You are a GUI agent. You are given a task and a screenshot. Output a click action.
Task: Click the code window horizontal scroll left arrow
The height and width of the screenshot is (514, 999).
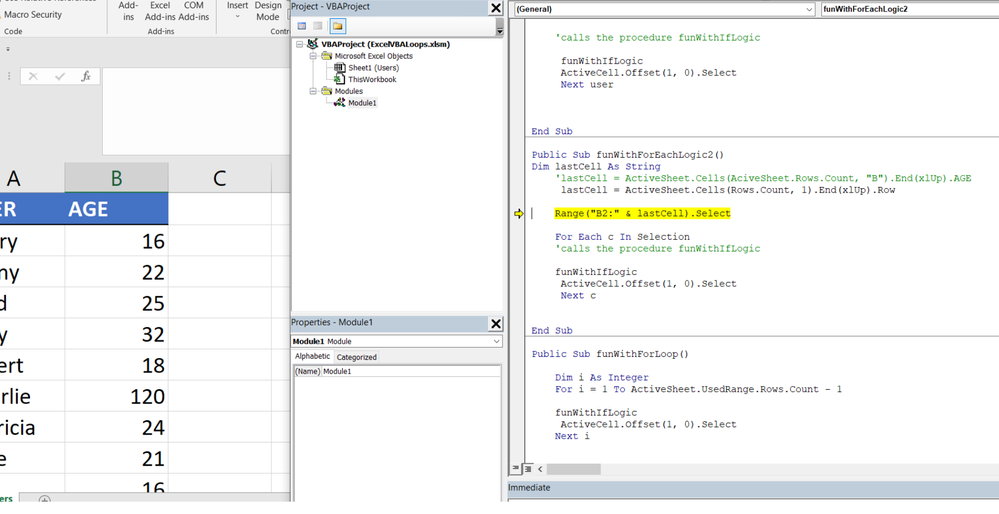pos(540,469)
